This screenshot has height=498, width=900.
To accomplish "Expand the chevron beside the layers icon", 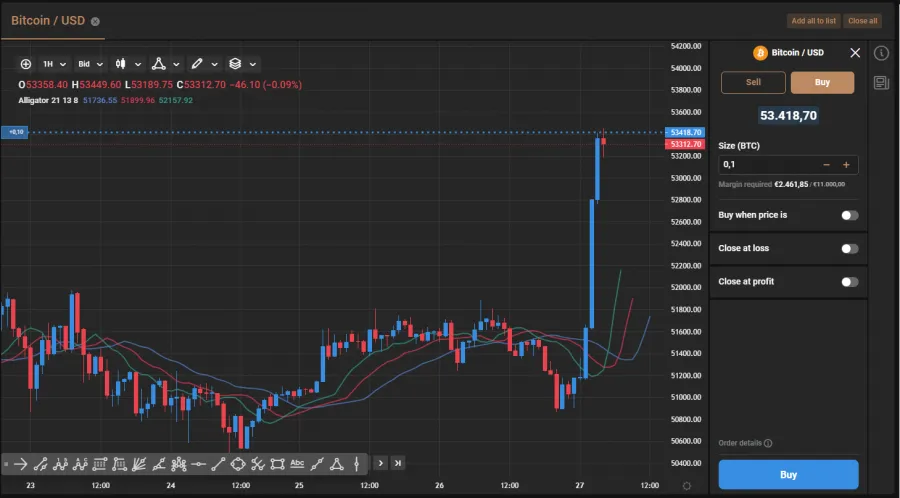I will 253,64.
